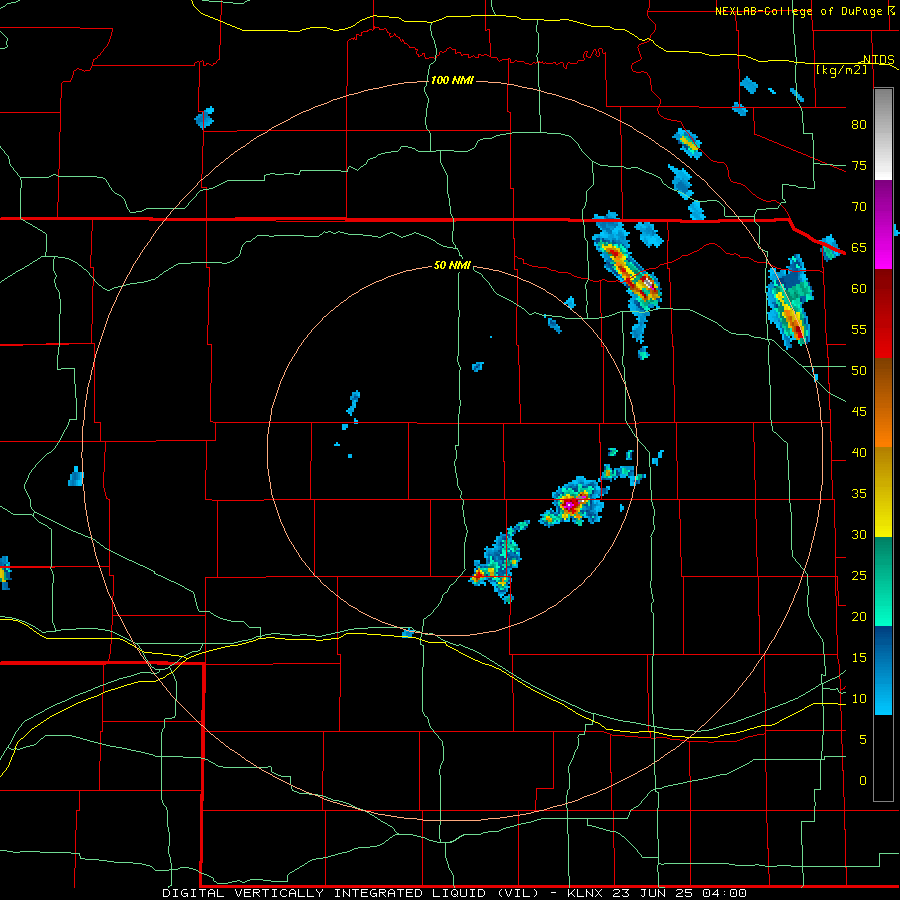Select the 40 value on the VIL scale

pyautogui.click(x=859, y=452)
